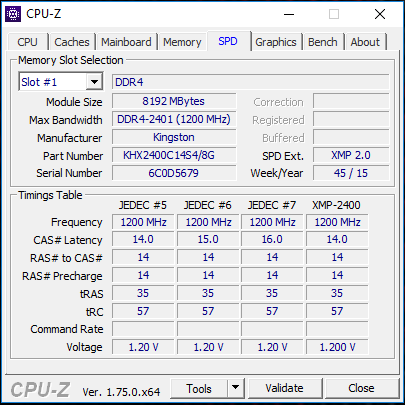The width and height of the screenshot is (405, 405).
Task: Go to the Graphics tab
Action: (x=276, y=42)
